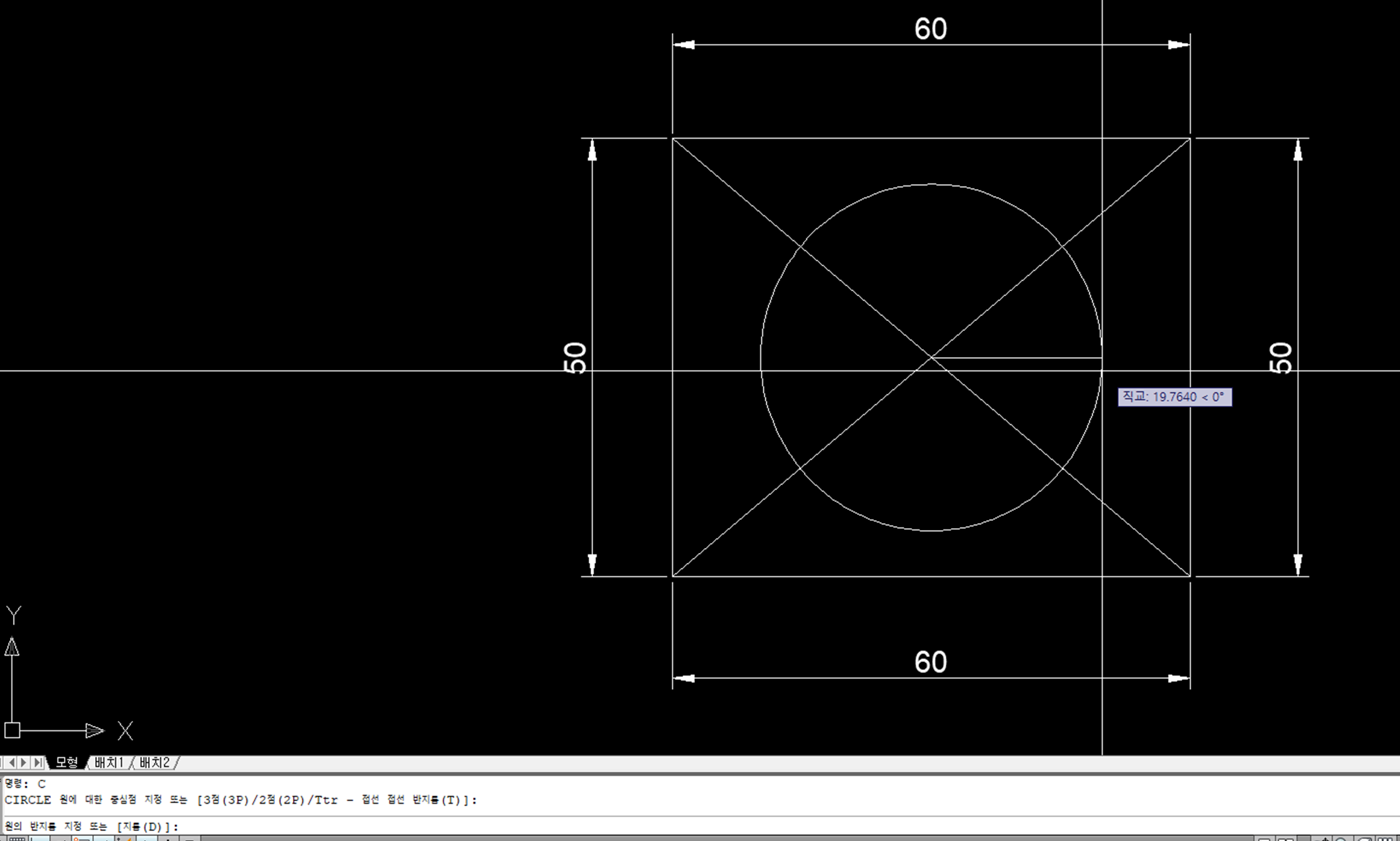Click the horizontal scrollbar beside layout tabs
1400x841 pixels.
tap(747, 763)
